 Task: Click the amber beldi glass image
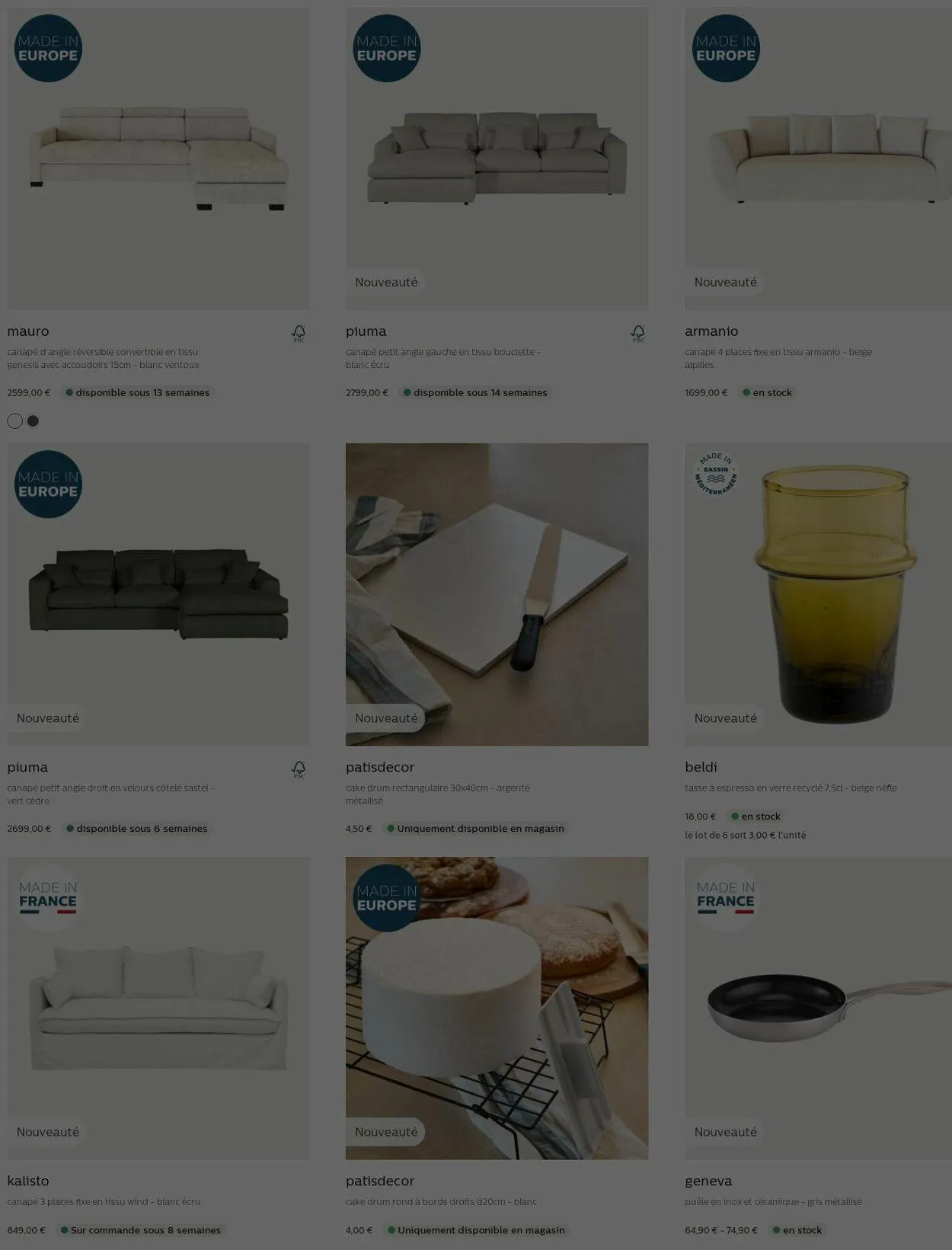pyautogui.click(x=818, y=594)
